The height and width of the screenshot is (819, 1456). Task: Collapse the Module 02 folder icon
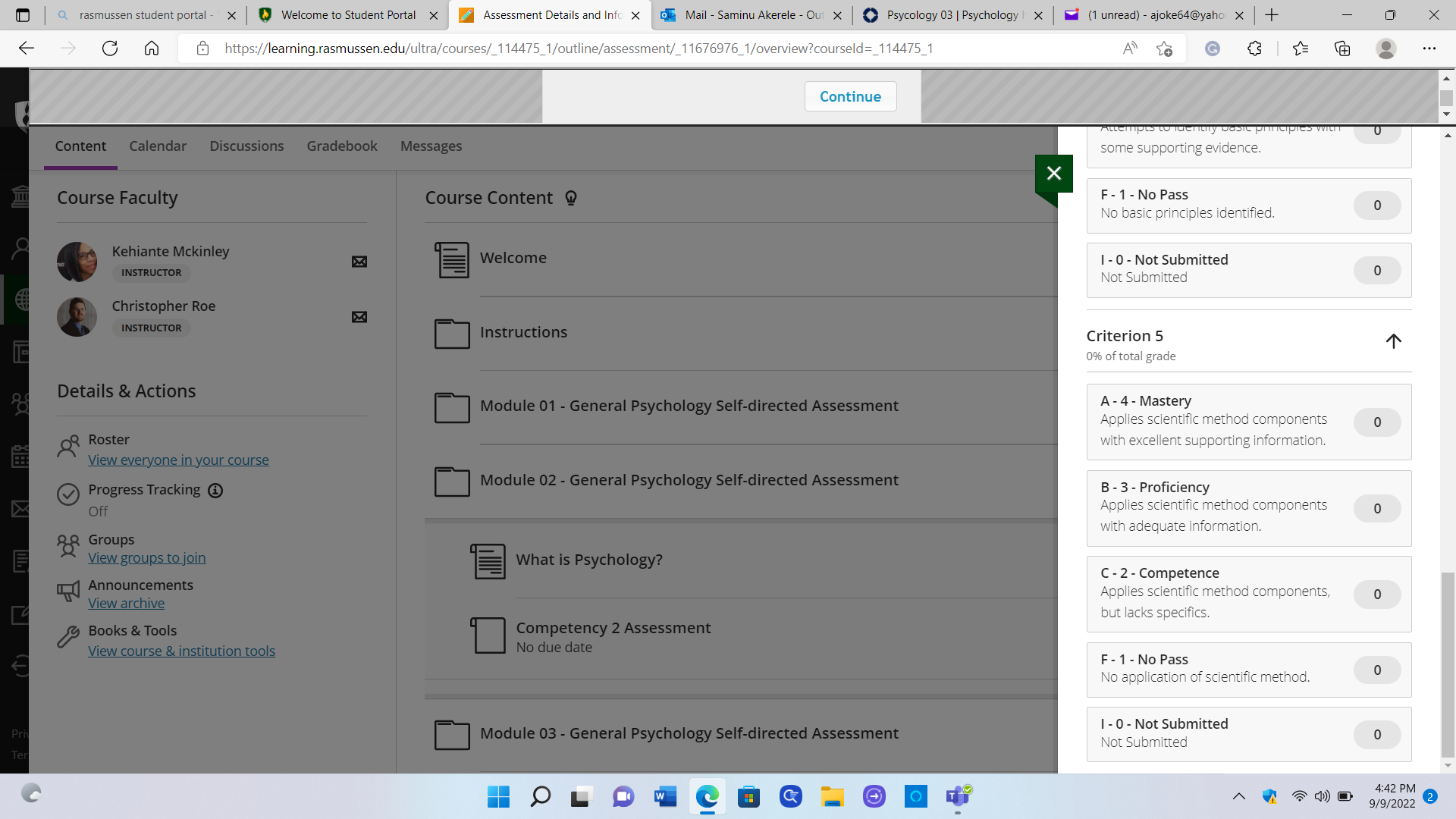(x=452, y=482)
